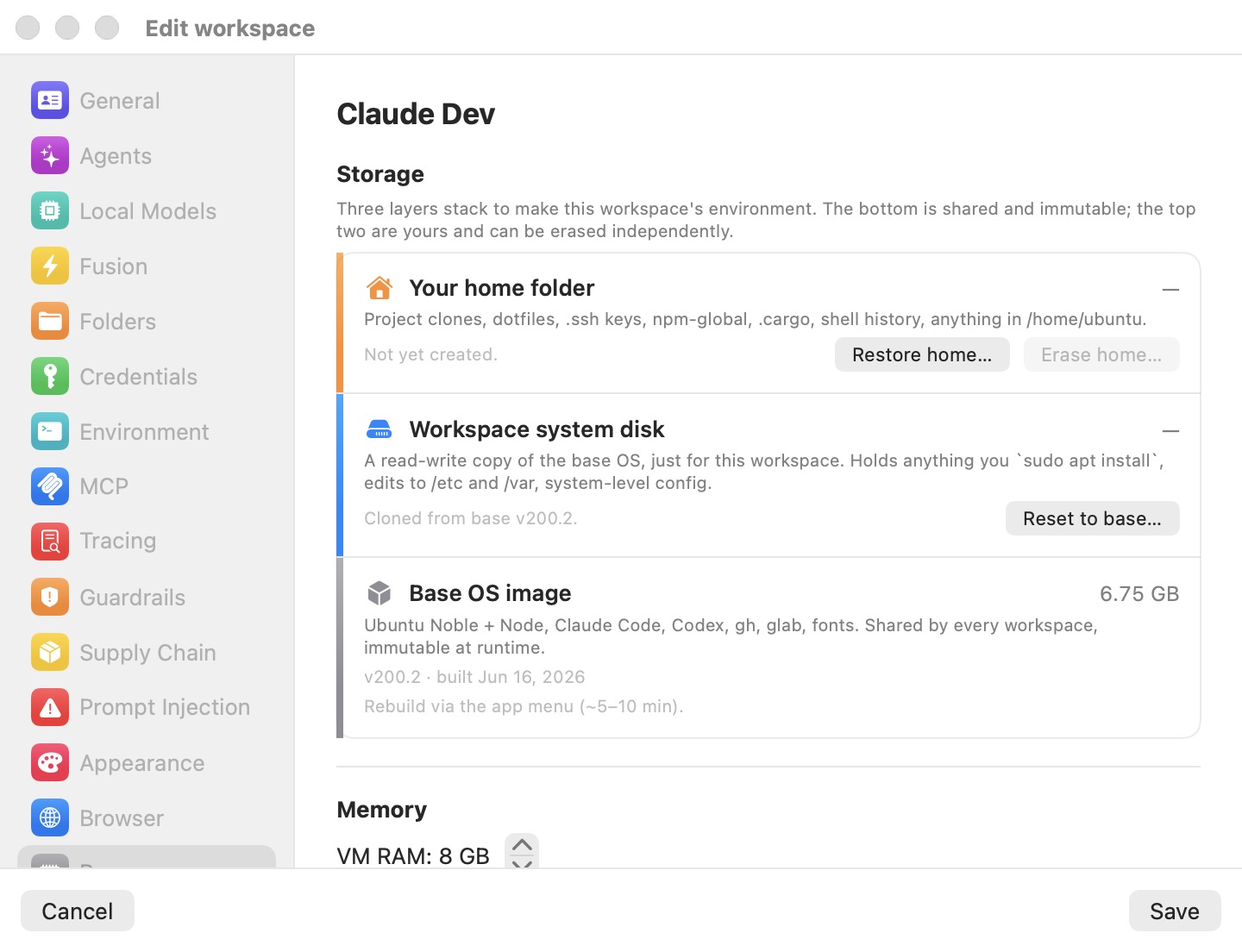Select Supply Chain in the sidebar

click(147, 652)
